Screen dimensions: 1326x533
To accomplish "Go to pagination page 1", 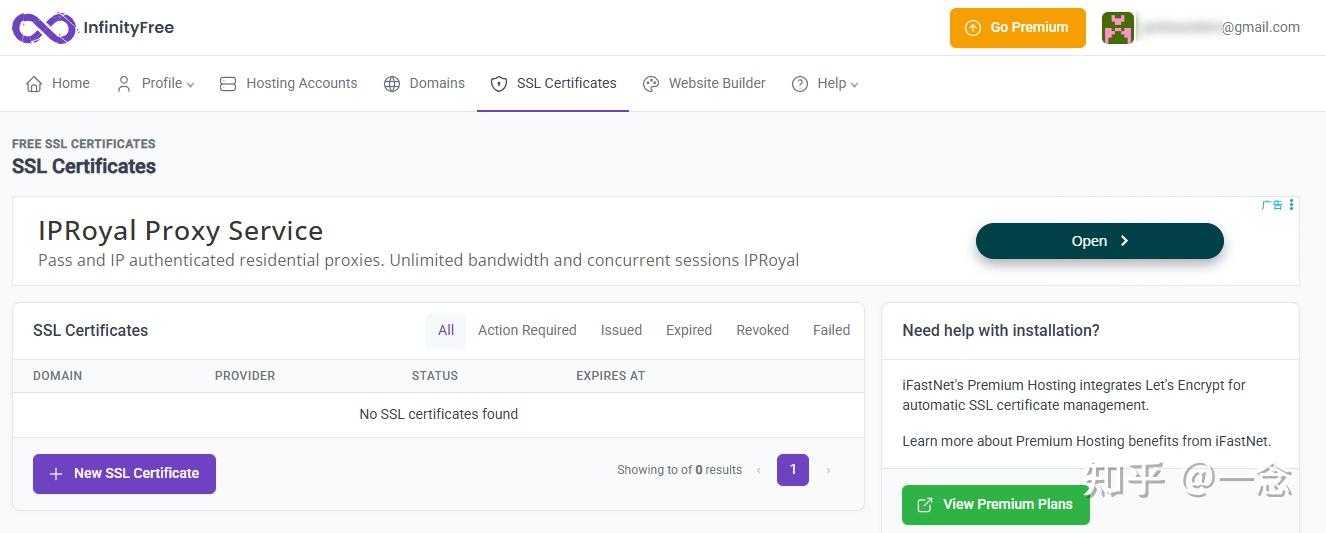I will 792,470.
